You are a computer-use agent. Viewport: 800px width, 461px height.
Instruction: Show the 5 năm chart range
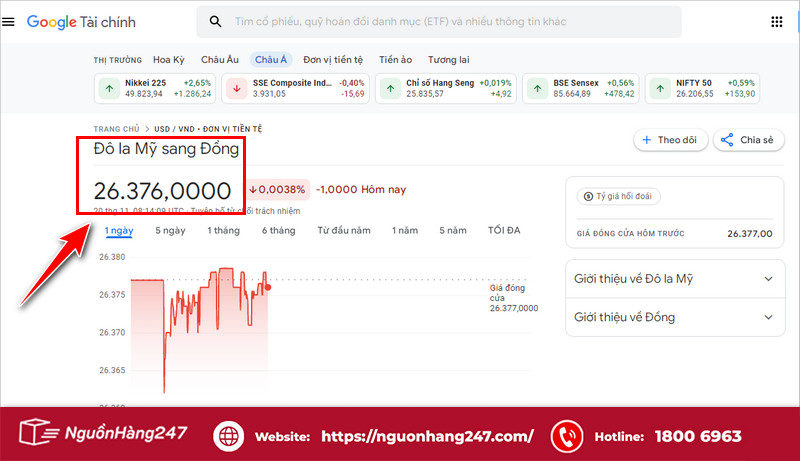(x=453, y=231)
